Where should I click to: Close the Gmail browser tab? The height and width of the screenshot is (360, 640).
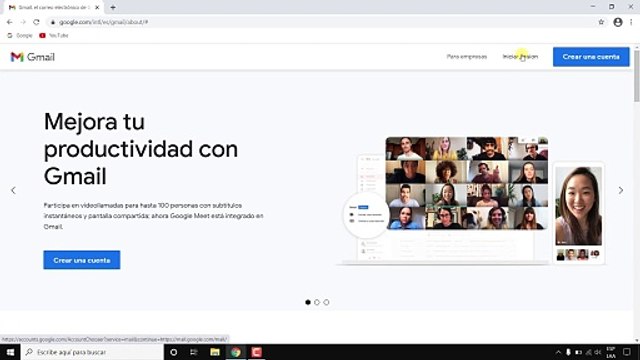(97, 7)
